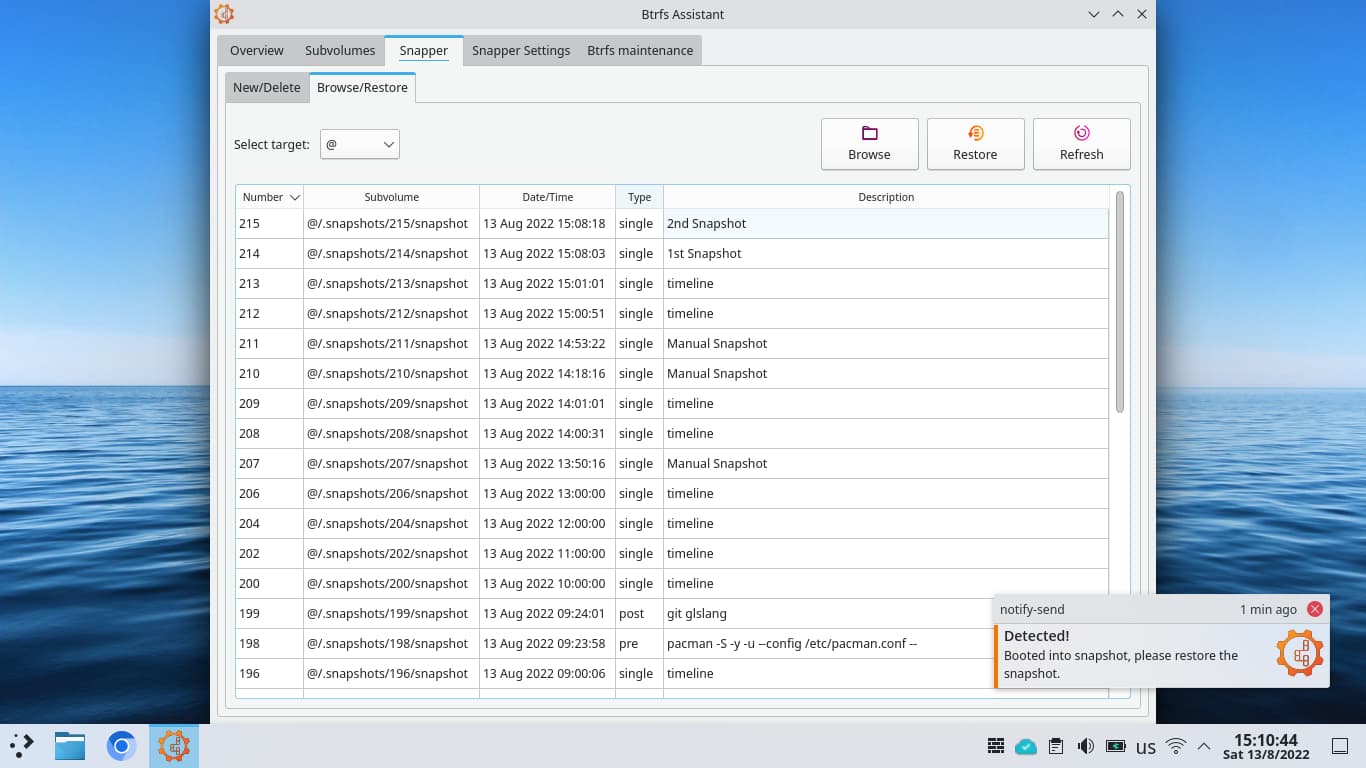Click @/.snapshots/204/snapshot subvolume cell
The image size is (1366, 768).
[x=391, y=523]
